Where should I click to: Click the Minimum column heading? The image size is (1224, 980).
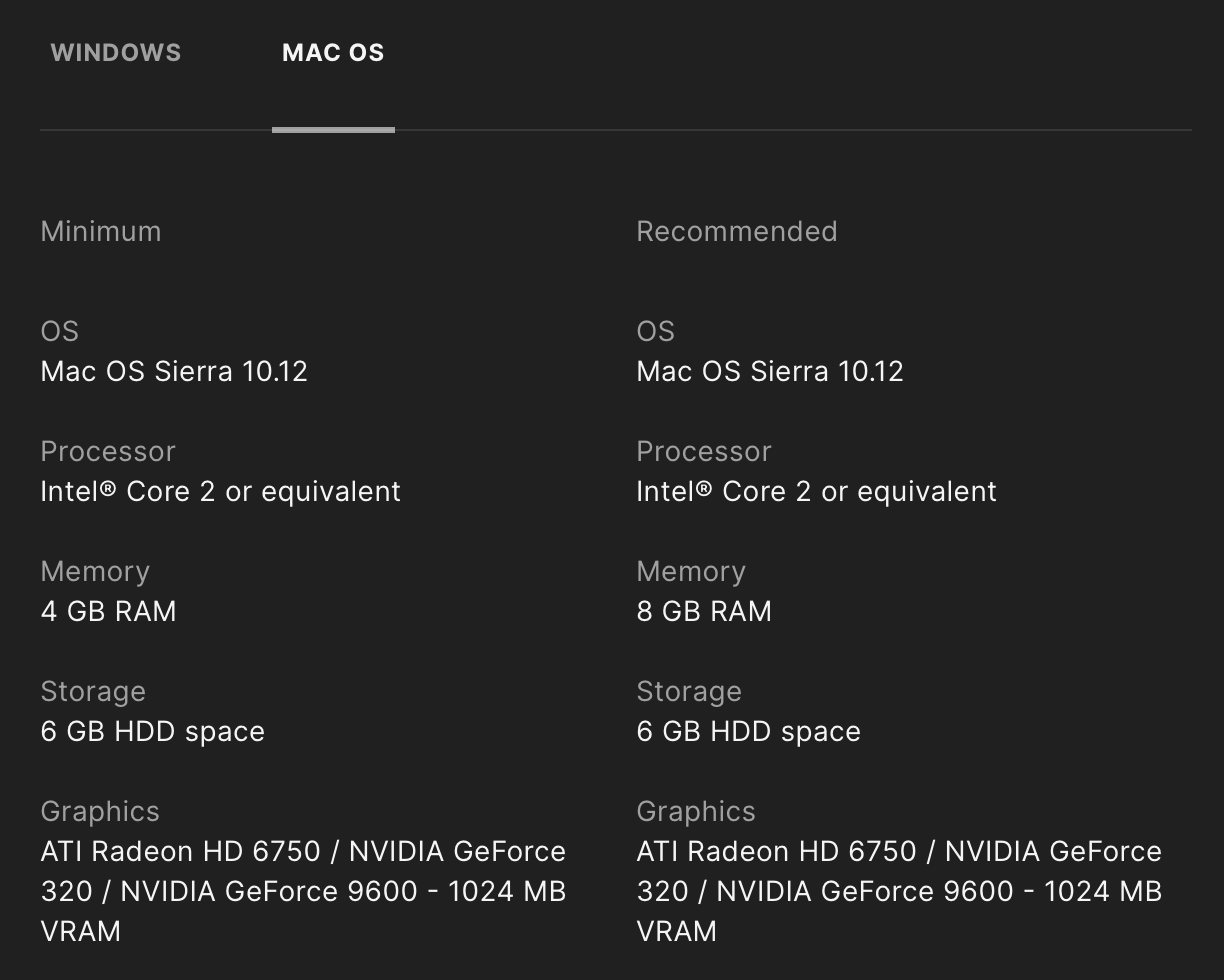pyautogui.click(x=101, y=231)
